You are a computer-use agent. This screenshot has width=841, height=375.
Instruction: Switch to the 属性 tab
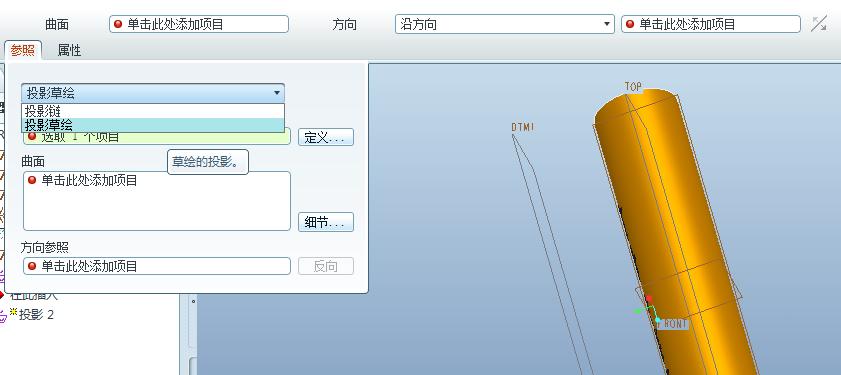pos(69,50)
